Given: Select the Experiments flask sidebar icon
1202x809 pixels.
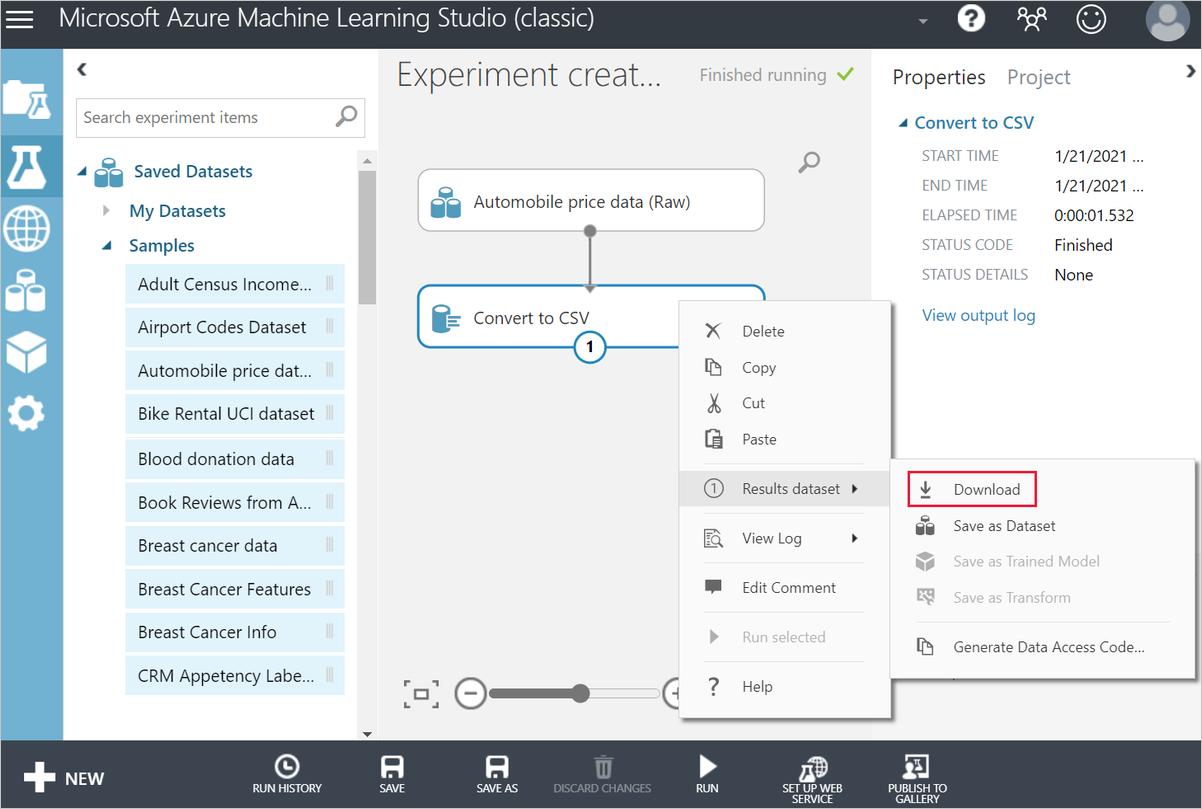Looking at the screenshot, I should (27, 165).
